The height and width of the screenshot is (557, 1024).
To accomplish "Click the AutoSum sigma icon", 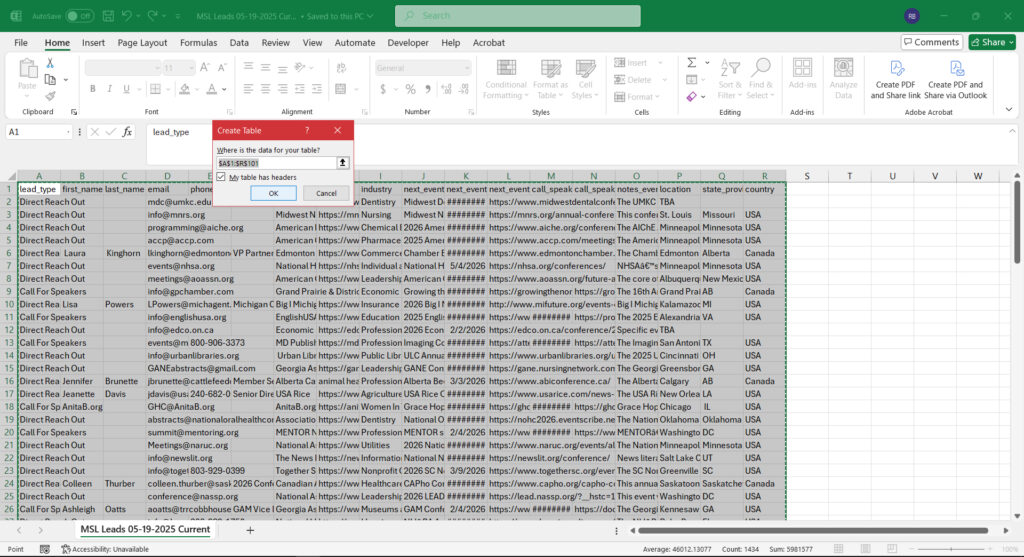I will [691, 63].
